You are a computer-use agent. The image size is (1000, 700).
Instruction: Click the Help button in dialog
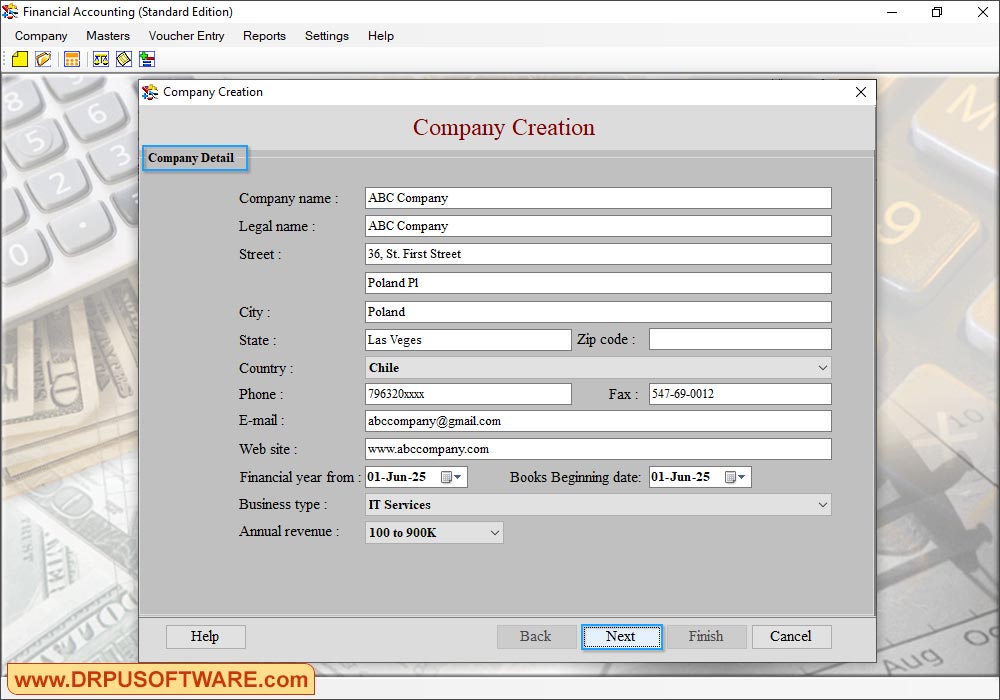point(205,637)
